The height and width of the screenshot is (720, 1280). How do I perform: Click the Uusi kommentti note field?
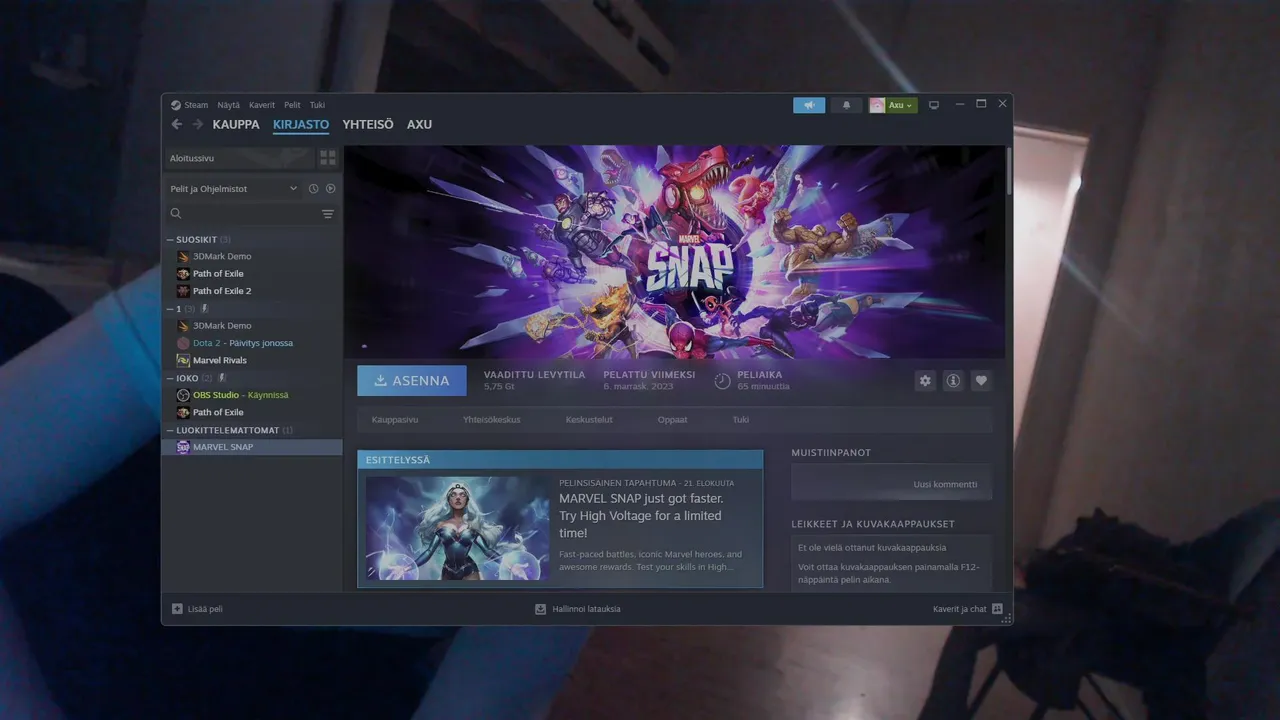point(892,484)
